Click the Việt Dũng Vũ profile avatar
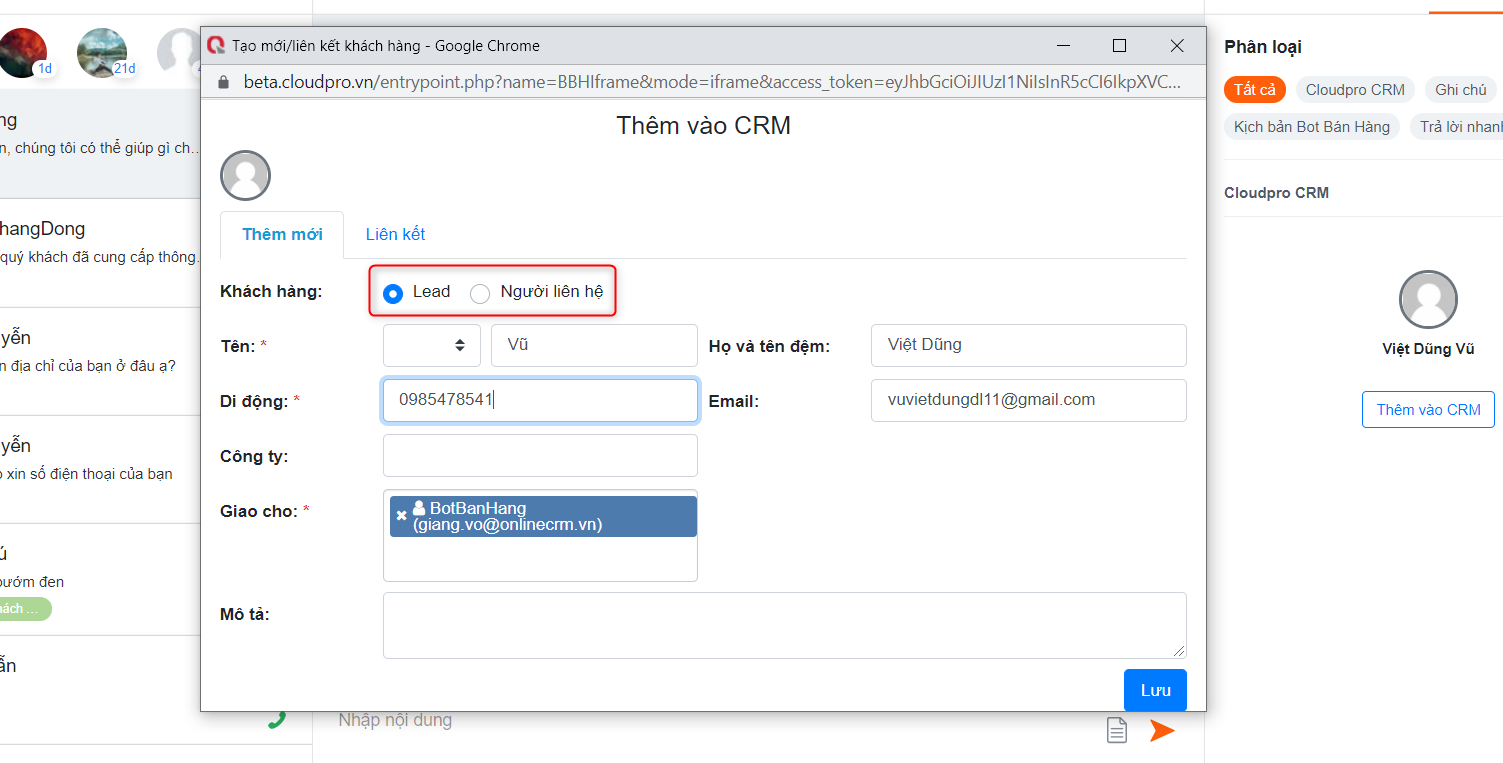The width and height of the screenshot is (1503, 763). click(x=1428, y=300)
